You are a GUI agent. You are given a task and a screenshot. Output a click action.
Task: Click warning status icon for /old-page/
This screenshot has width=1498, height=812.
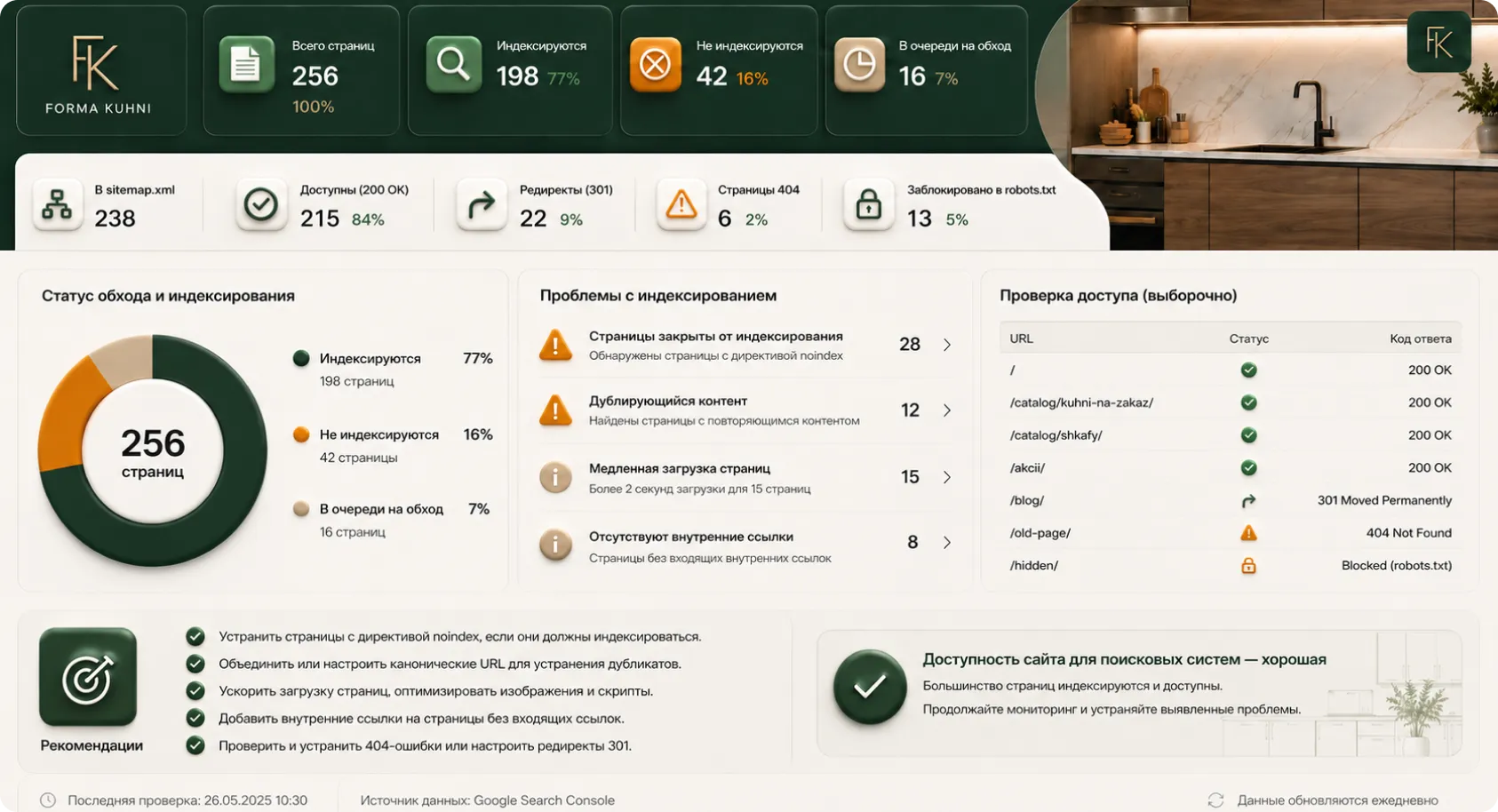(x=1248, y=533)
